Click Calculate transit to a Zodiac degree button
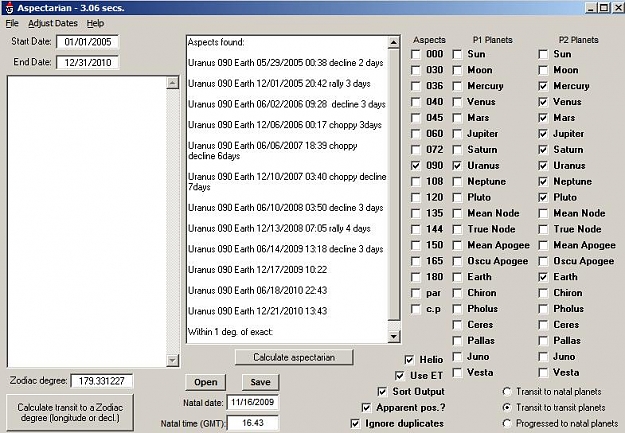Viewport: 625px width, 433px height. [70, 413]
